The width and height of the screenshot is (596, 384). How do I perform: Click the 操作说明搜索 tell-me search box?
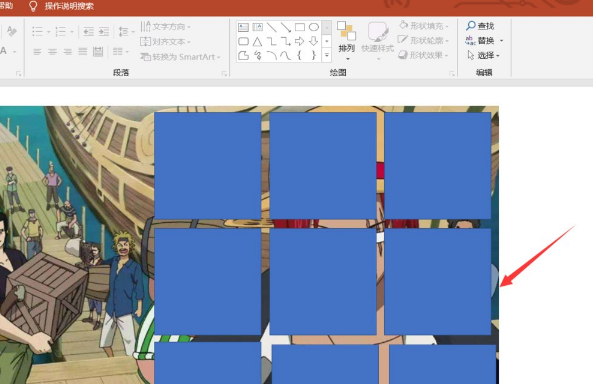(x=69, y=6)
